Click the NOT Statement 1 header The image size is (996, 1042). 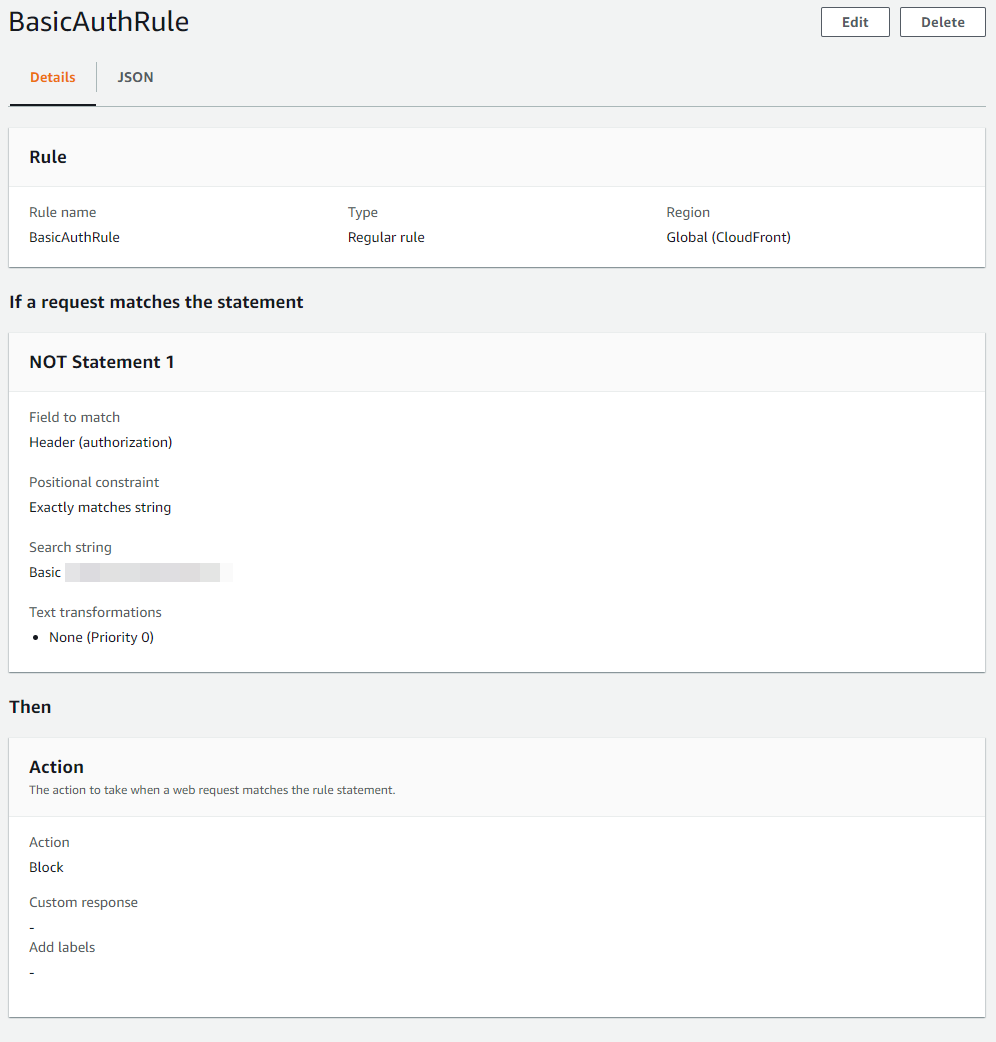(101, 362)
